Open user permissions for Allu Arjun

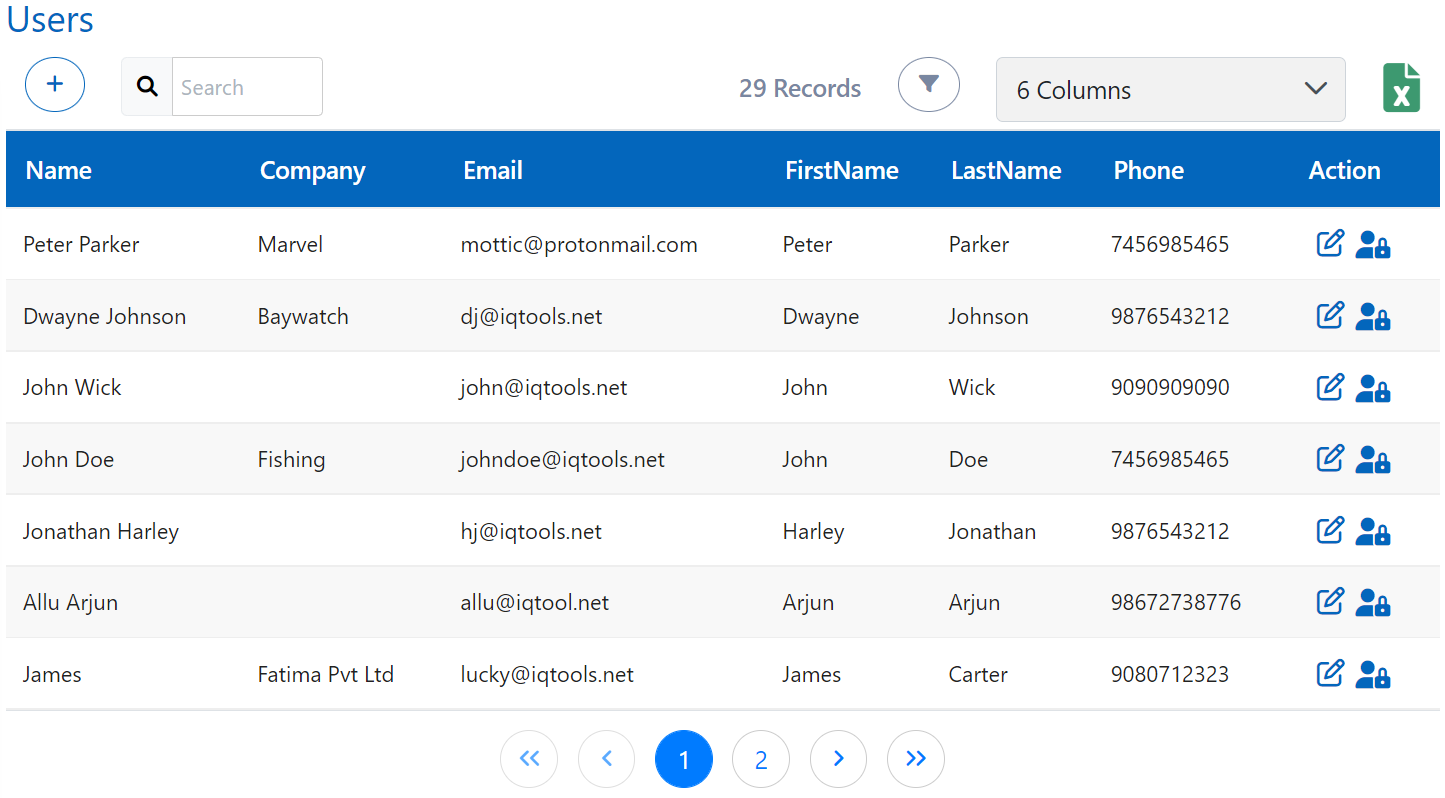pyautogui.click(x=1373, y=603)
